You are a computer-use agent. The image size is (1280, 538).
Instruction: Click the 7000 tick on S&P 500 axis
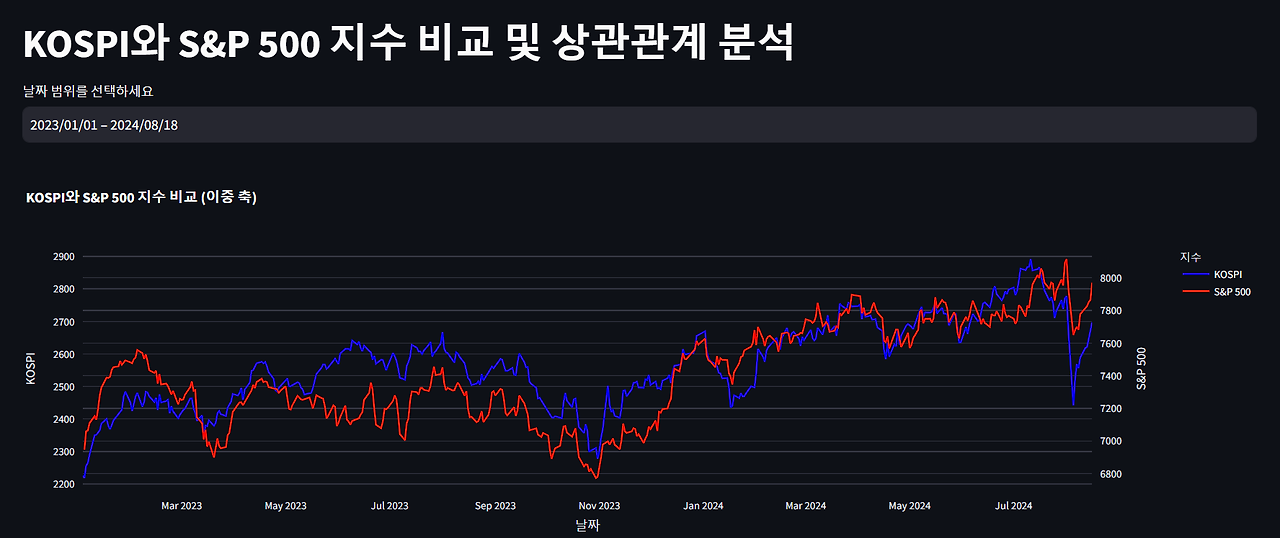point(1110,441)
